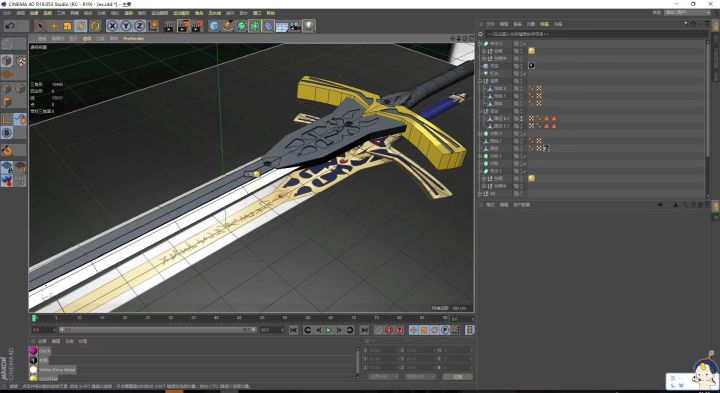Select the Live Selection tool

pyautogui.click(x=40, y=26)
